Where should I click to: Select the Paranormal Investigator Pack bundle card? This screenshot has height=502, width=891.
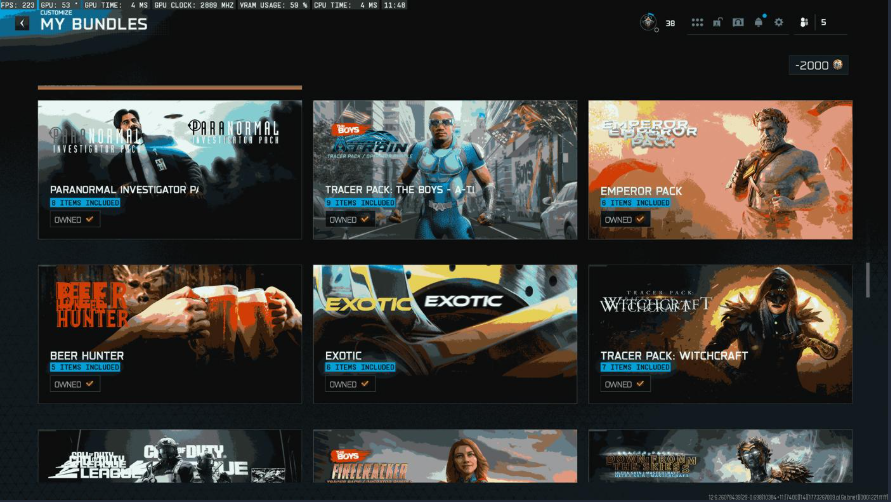170,169
